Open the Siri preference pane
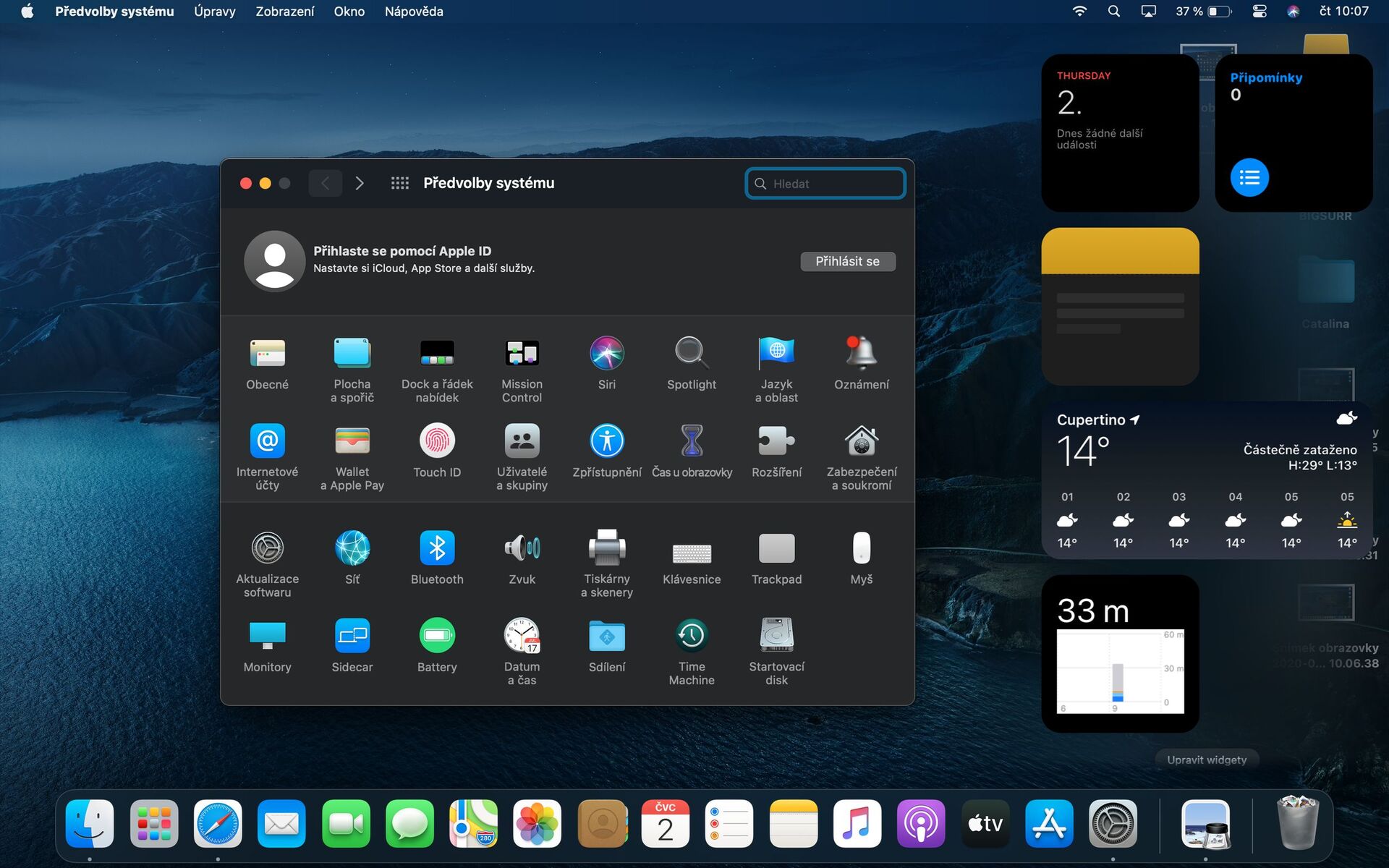This screenshot has width=1389, height=868. coord(606,354)
